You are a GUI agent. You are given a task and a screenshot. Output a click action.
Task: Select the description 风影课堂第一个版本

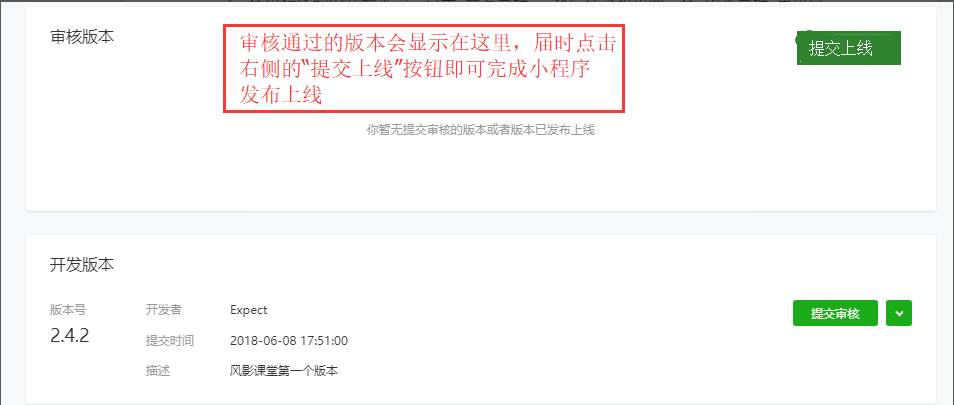pos(284,371)
